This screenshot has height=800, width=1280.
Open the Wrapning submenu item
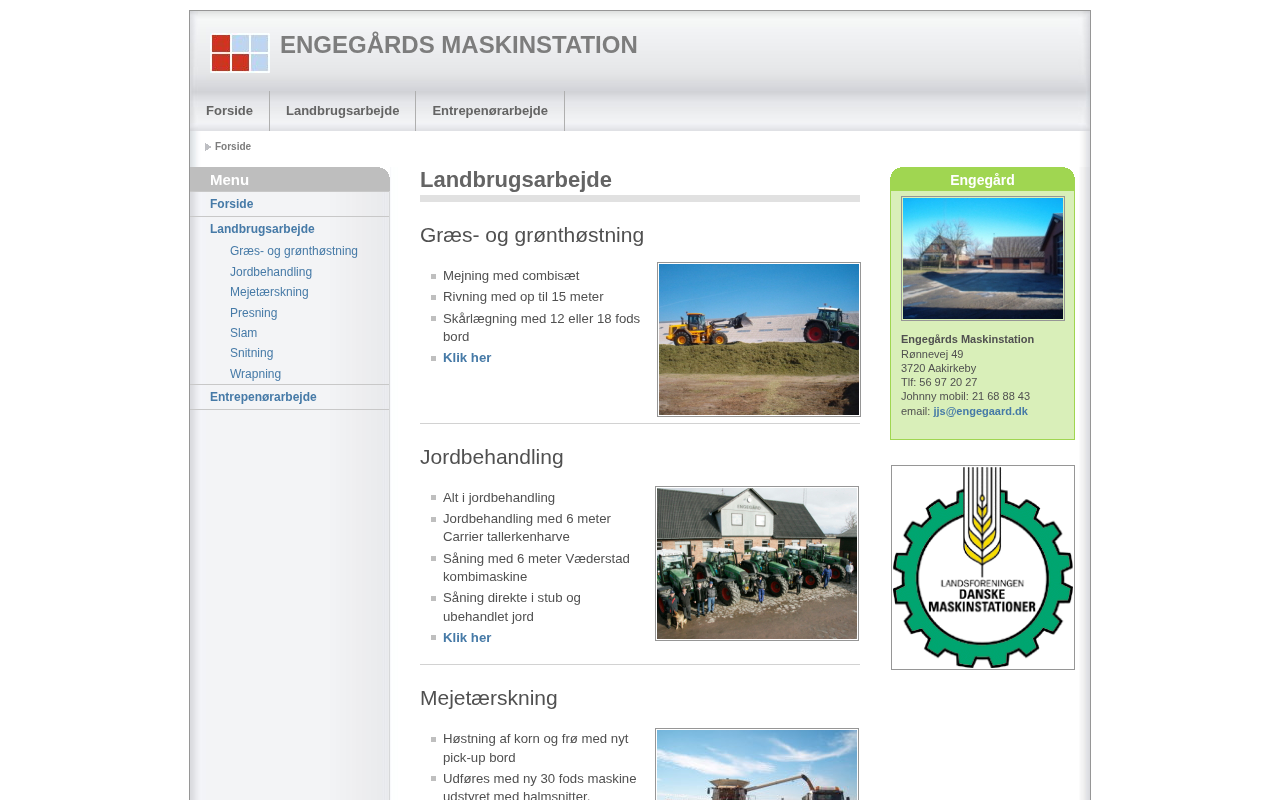click(255, 374)
